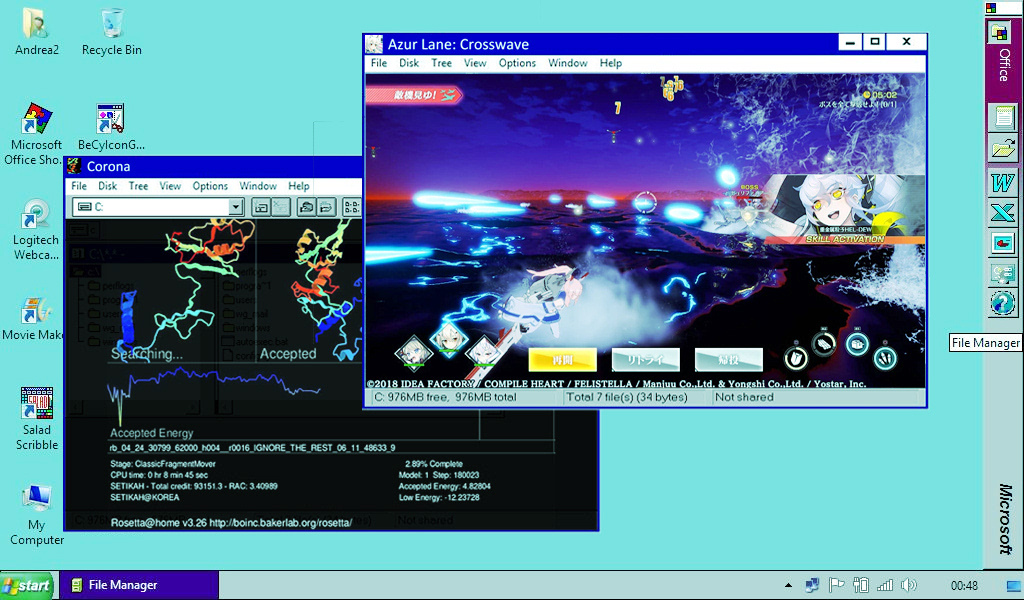Click the view-by-name list icon in Corona toolbar

click(352, 208)
